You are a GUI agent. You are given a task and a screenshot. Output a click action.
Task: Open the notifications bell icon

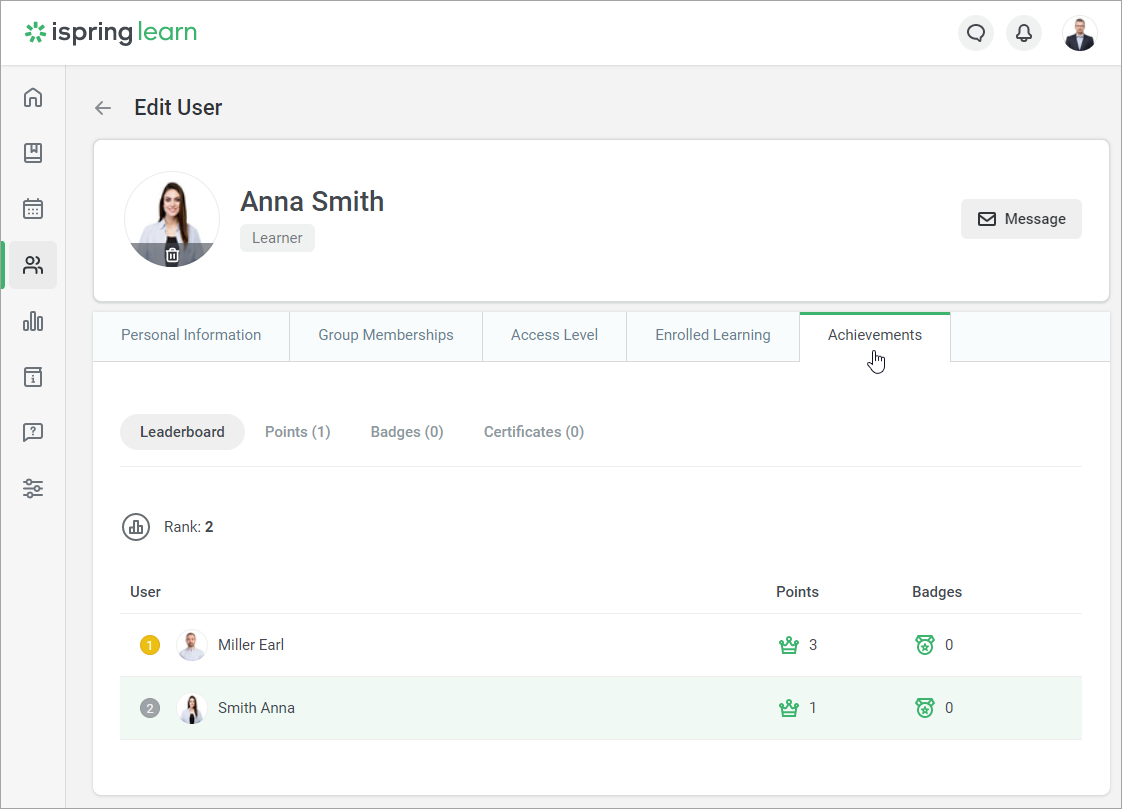[1024, 33]
